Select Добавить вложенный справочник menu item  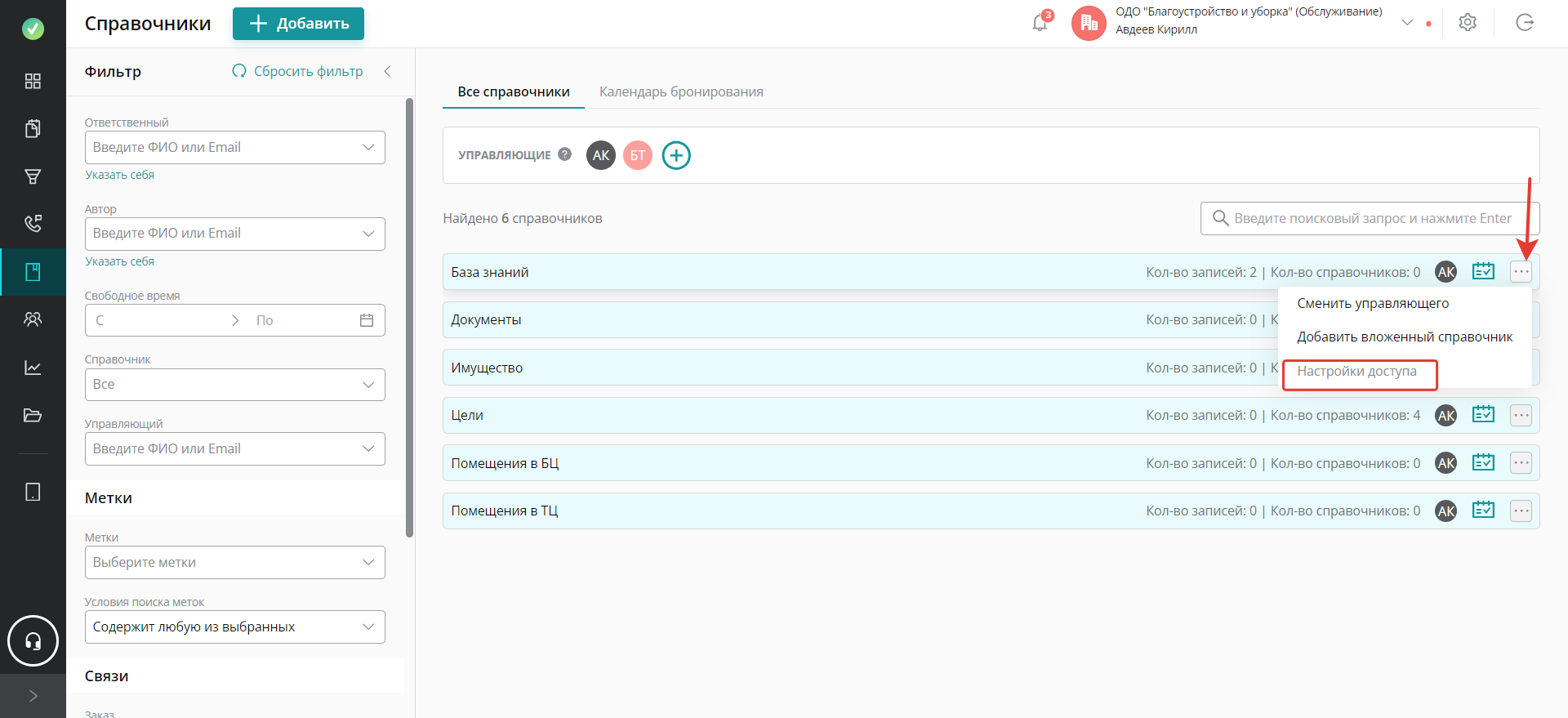click(x=1405, y=337)
